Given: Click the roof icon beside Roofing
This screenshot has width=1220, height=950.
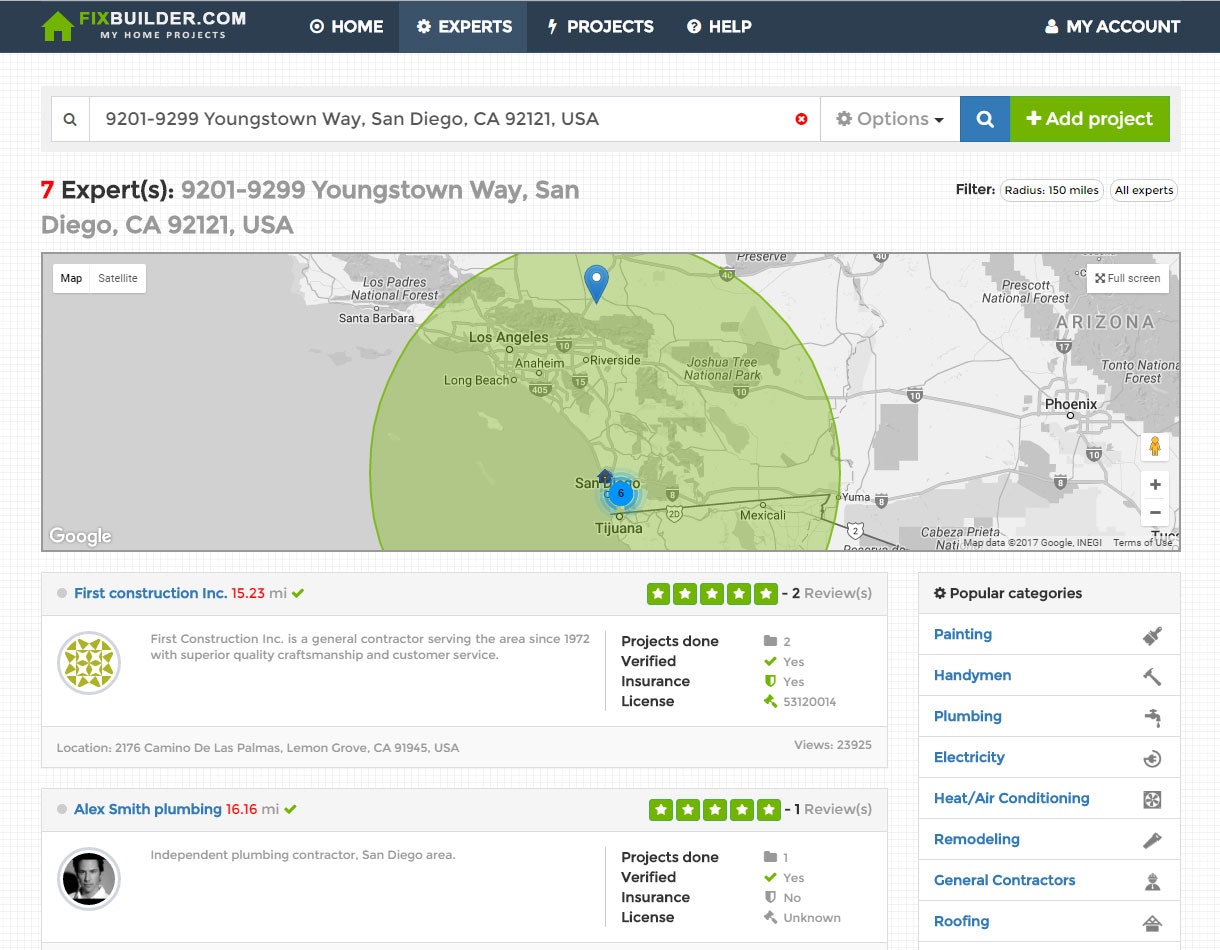Looking at the screenshot, I should [1152, 923].
